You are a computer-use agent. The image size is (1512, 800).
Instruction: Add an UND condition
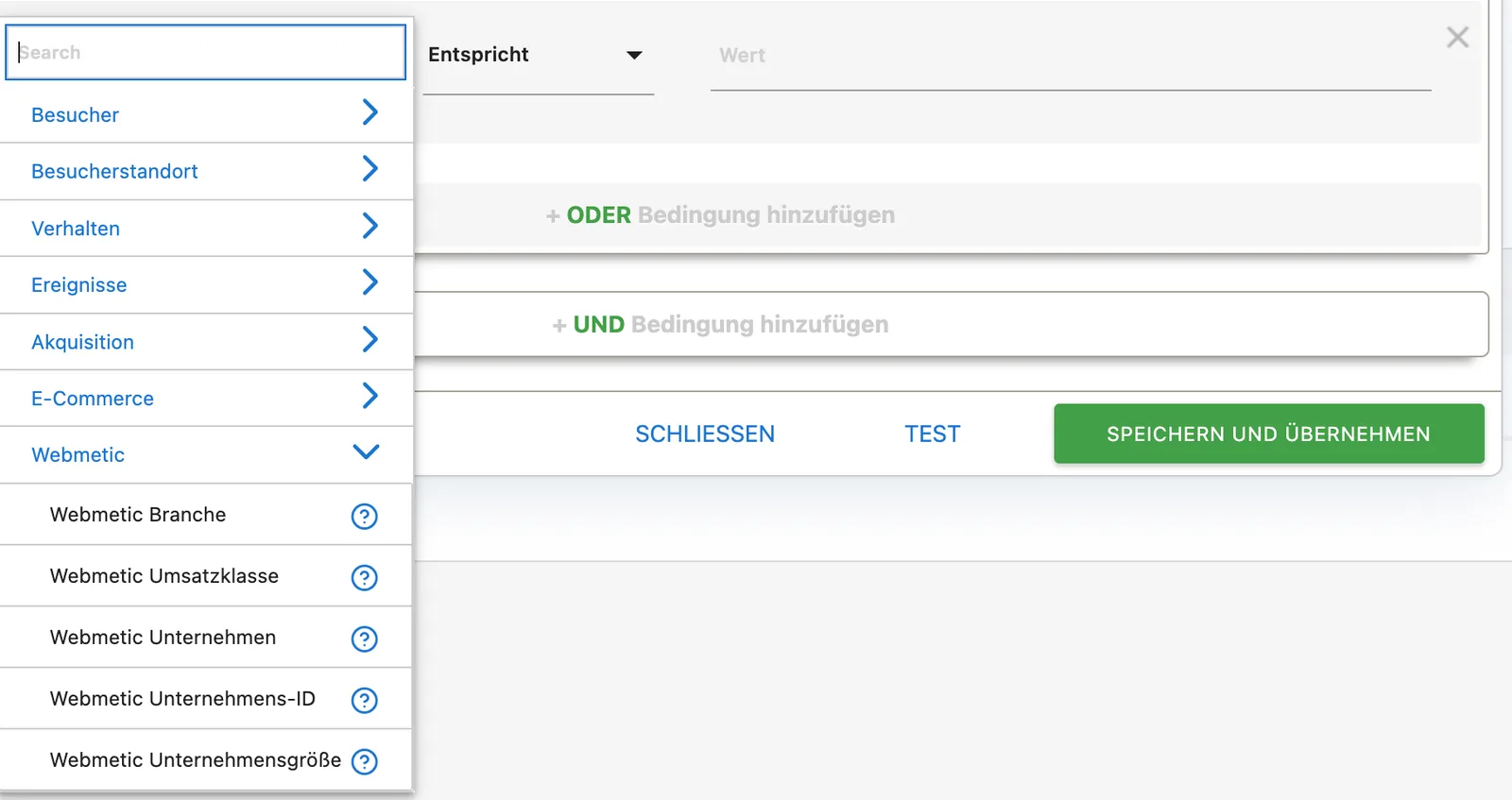[x=720, y=325]
